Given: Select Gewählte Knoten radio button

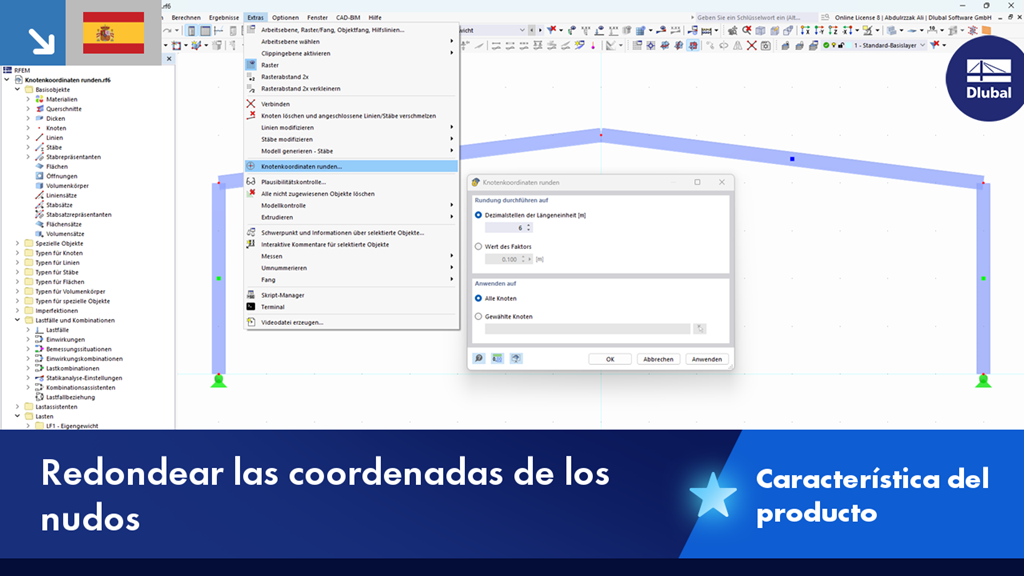Looking at the screenshot, I should click(479, 317).
